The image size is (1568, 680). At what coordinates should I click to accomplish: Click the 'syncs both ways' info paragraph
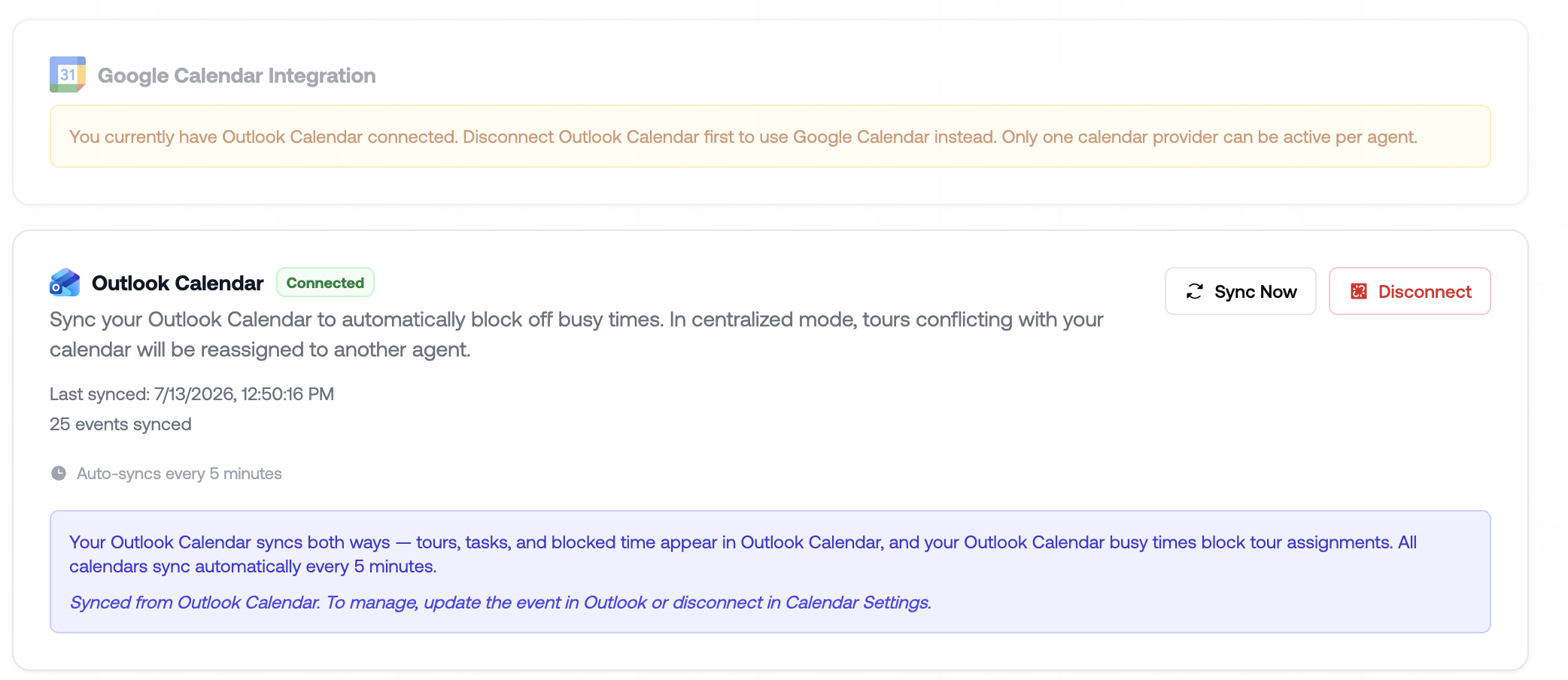coord(743,554)
